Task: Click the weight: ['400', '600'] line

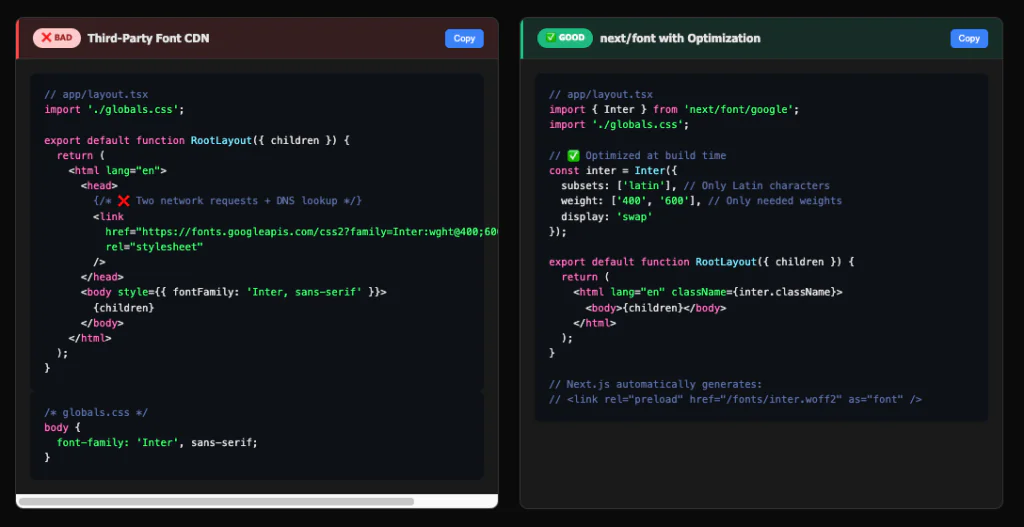Action: coord(701,201)
